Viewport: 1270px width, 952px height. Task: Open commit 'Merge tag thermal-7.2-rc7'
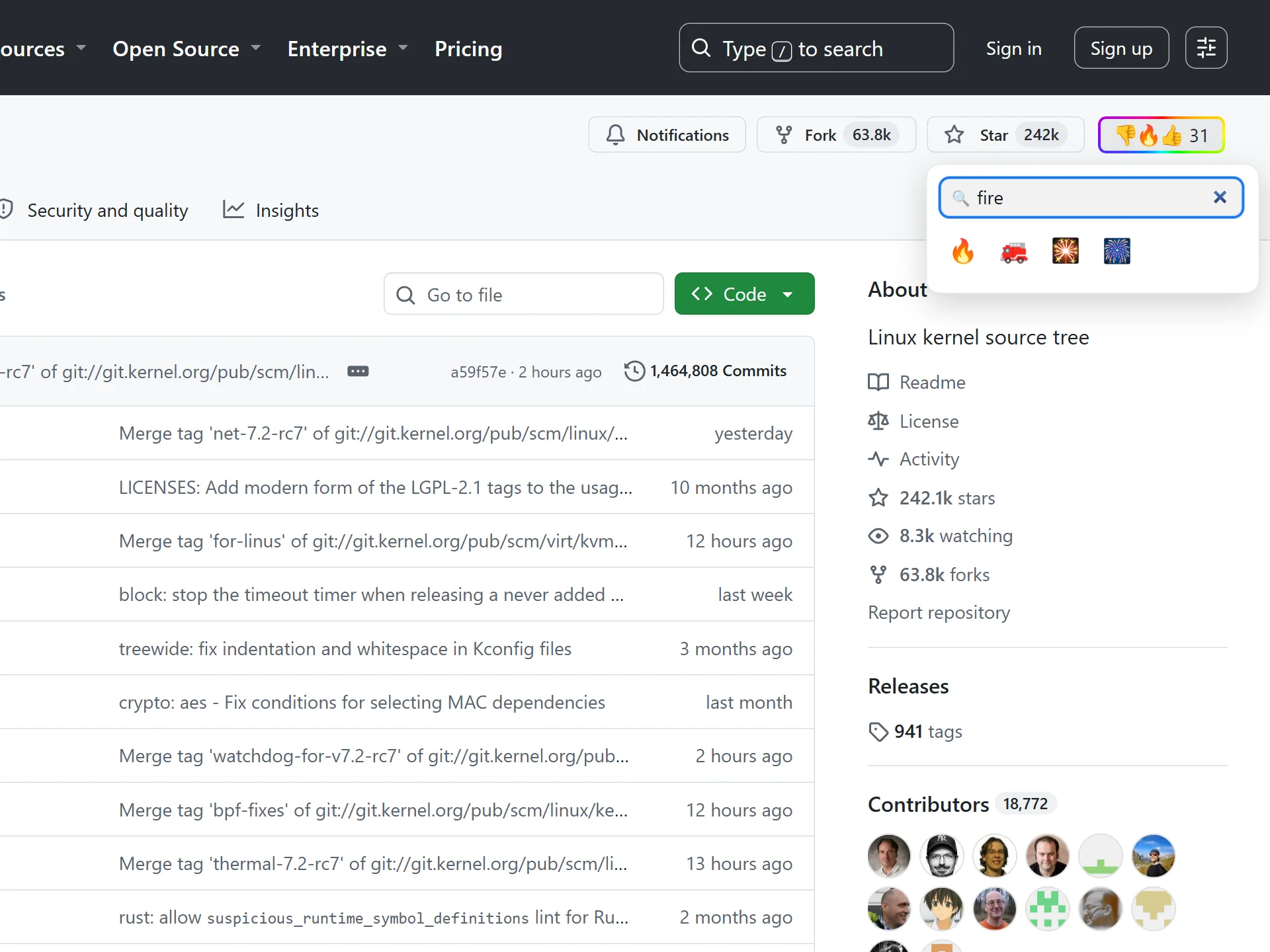373,863
